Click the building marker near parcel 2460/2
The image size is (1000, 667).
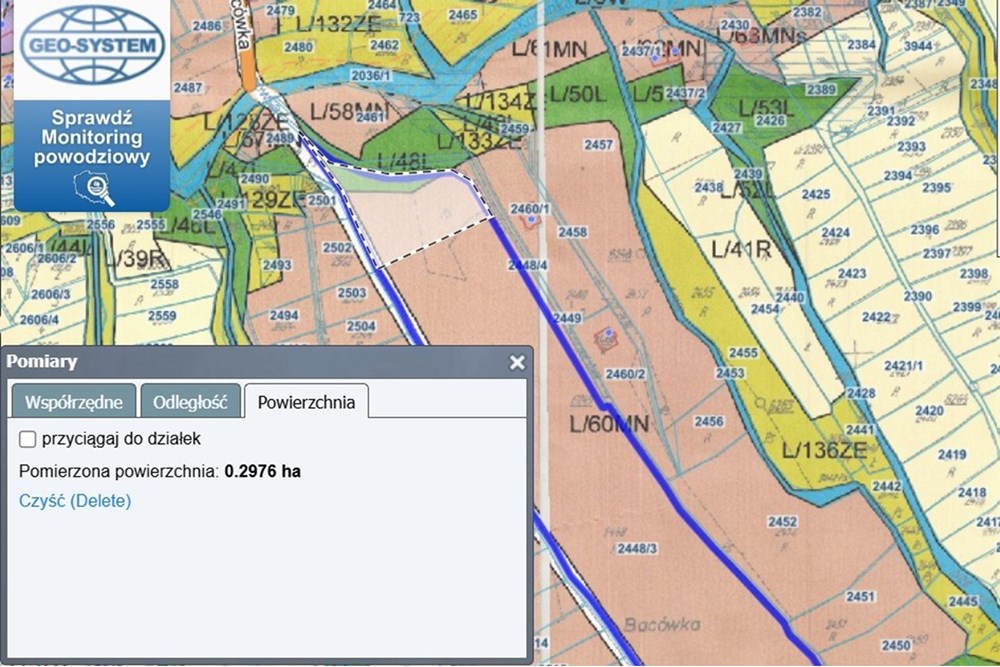pyautogui.click(x=606, y=339)
